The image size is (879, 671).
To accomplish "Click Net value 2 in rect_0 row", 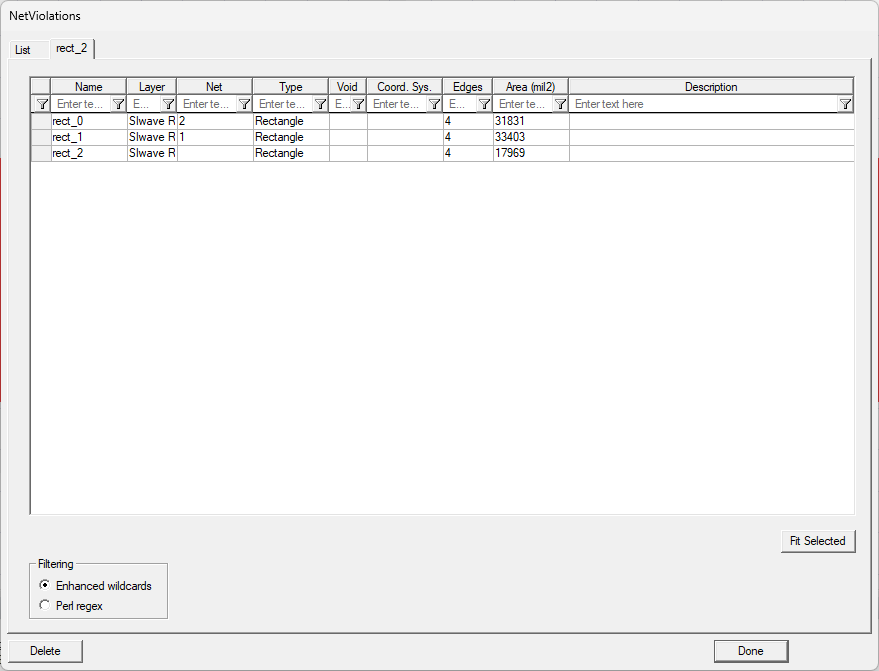I will tap(215, 121).
